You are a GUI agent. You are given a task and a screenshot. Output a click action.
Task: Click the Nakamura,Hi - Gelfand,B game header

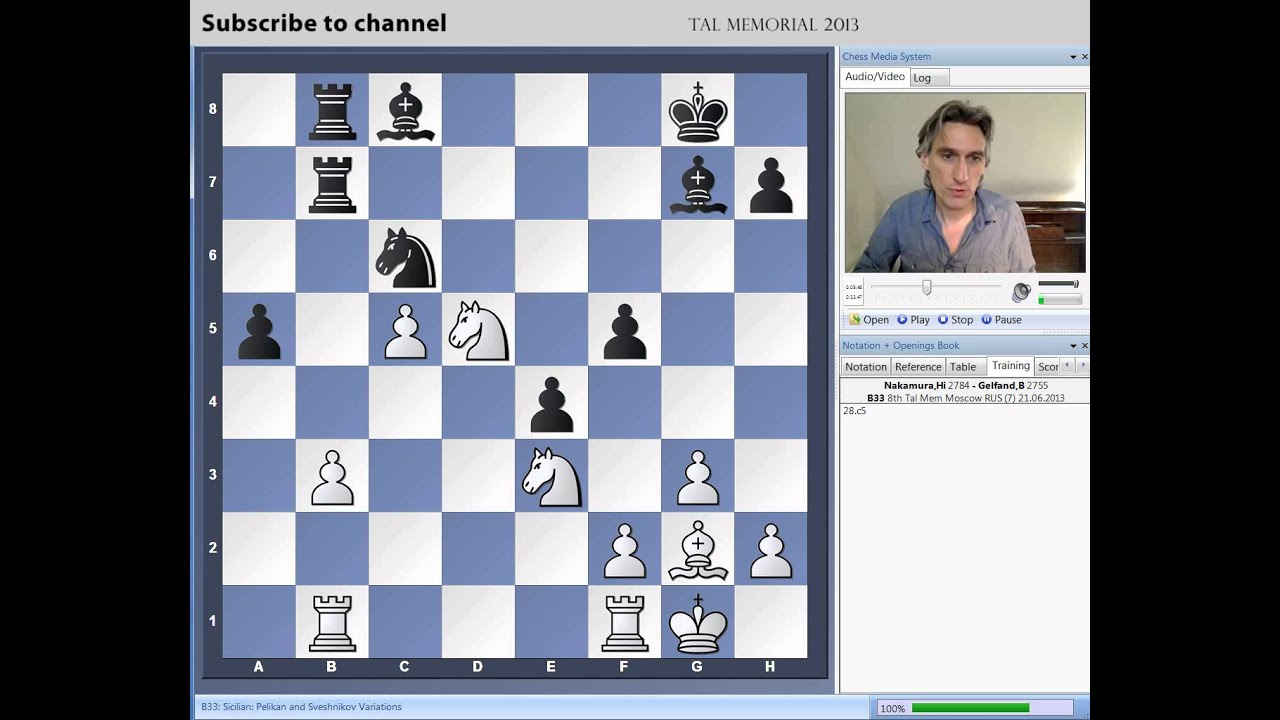tap(966, 386)
